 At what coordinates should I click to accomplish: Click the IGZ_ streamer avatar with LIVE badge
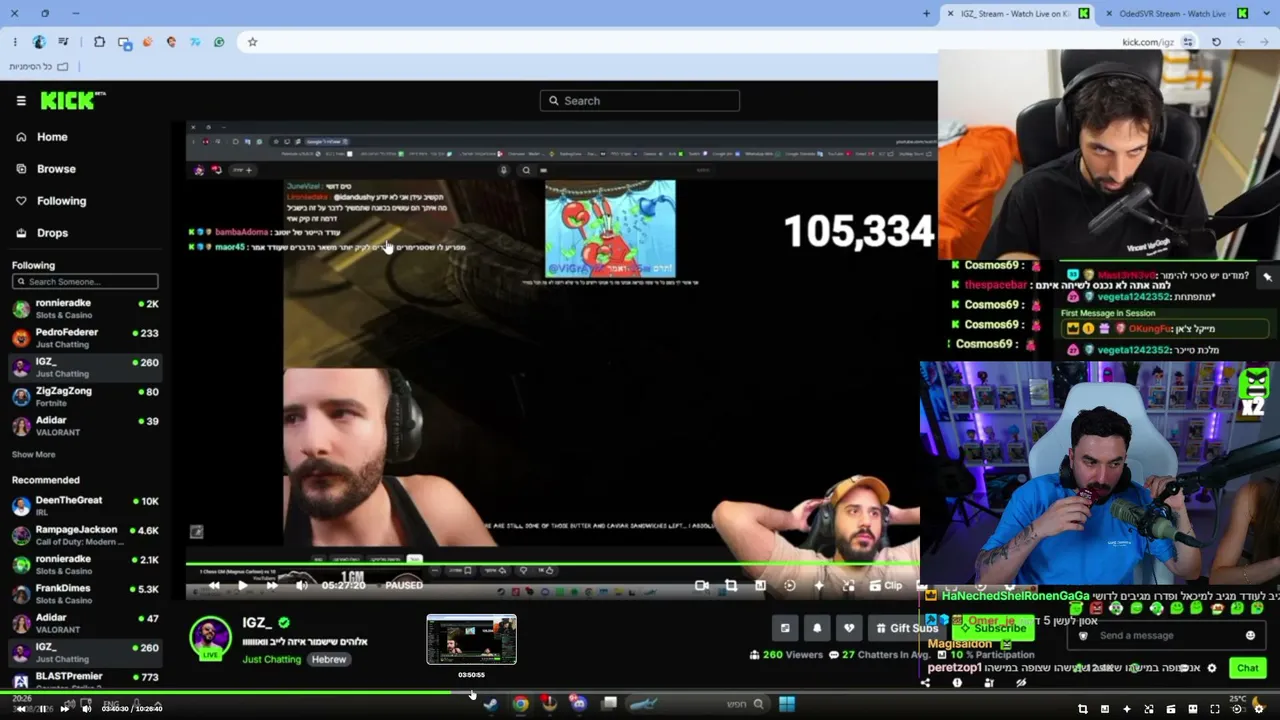click(x=210, y=638)
